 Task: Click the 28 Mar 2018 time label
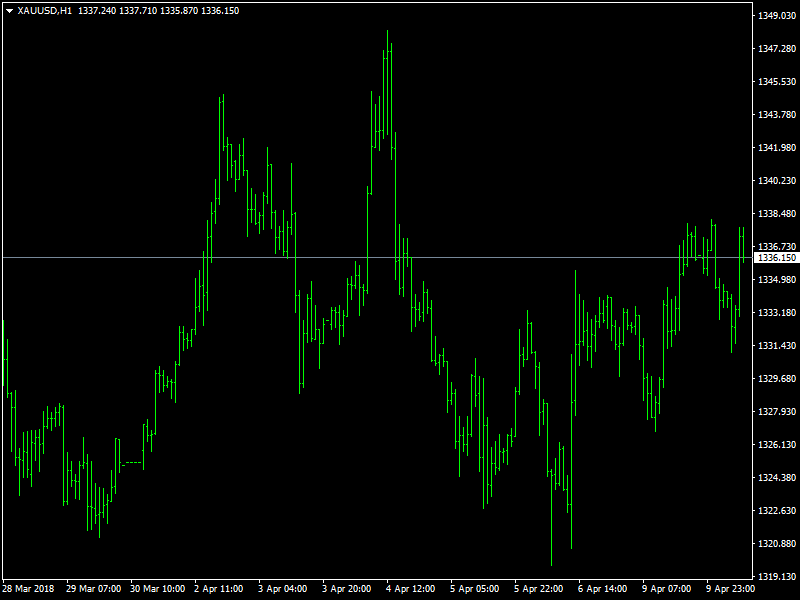point(29,589)
